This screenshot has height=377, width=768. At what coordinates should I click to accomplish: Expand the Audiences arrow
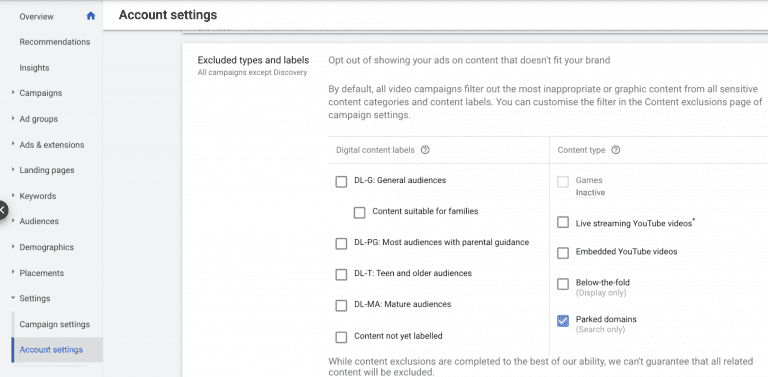click(13, 221)
